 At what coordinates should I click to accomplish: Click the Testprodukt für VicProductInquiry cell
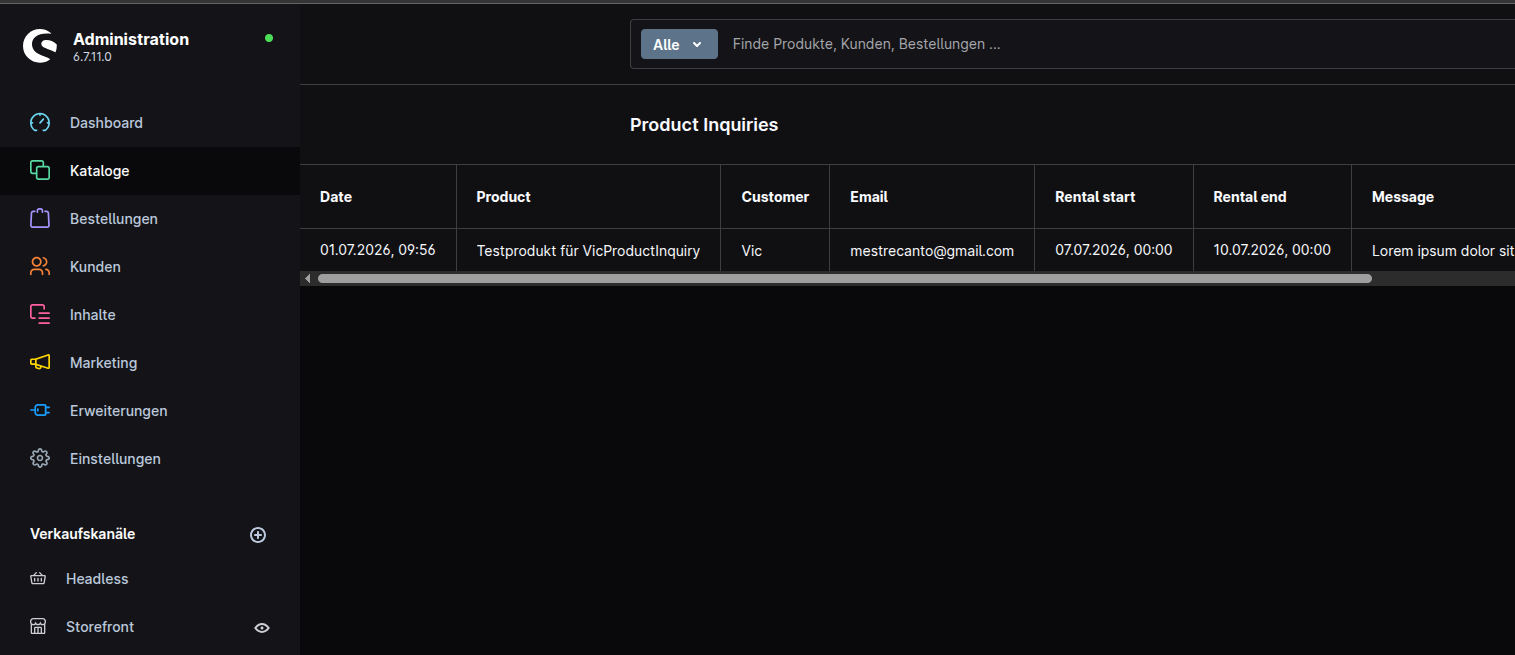pos(588,251)
